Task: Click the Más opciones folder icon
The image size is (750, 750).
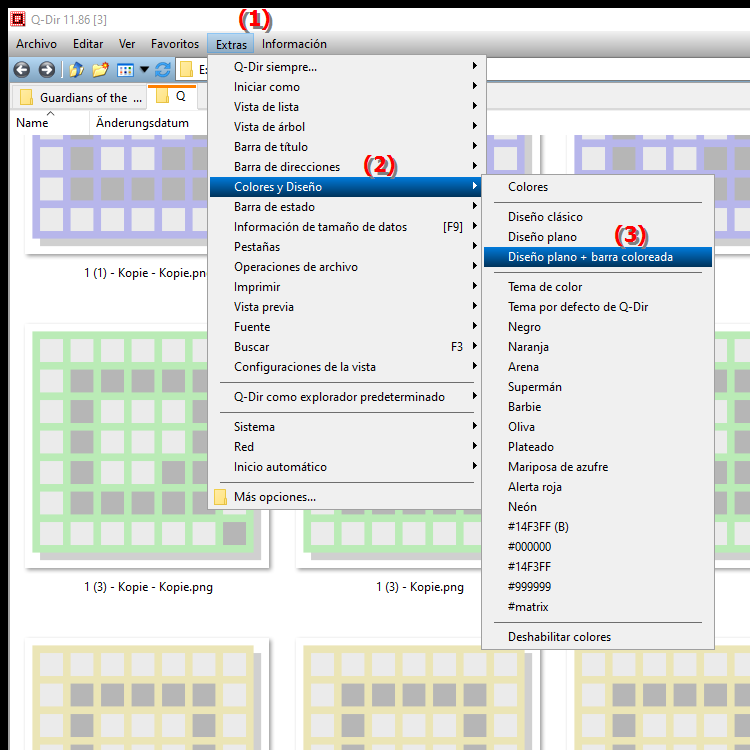Action: (220, 497)
